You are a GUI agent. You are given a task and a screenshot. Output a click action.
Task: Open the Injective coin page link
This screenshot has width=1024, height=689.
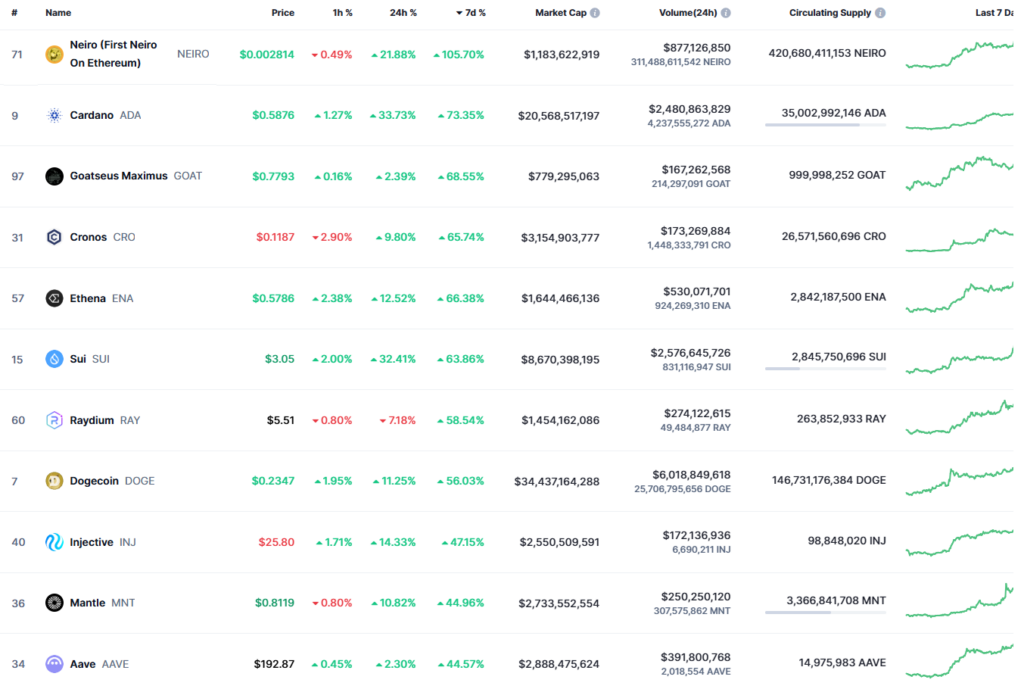coord(91,542)
